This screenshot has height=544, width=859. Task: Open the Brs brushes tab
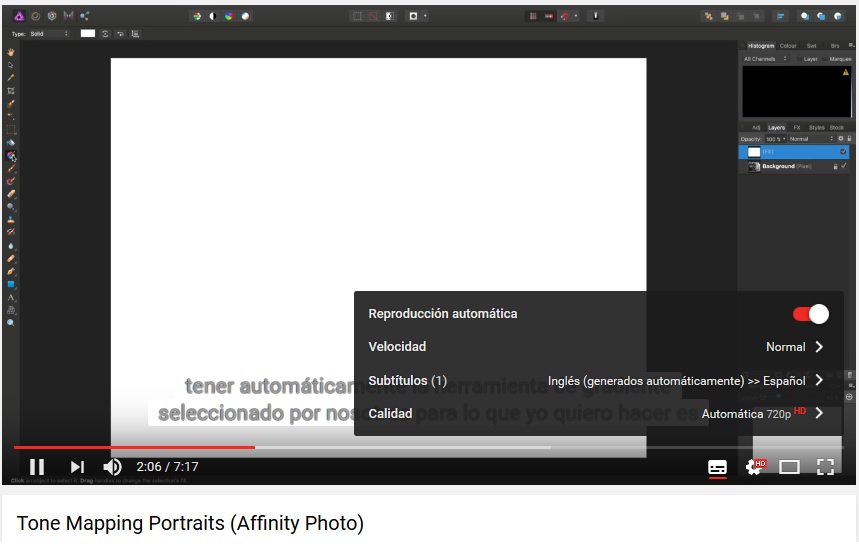835,46
